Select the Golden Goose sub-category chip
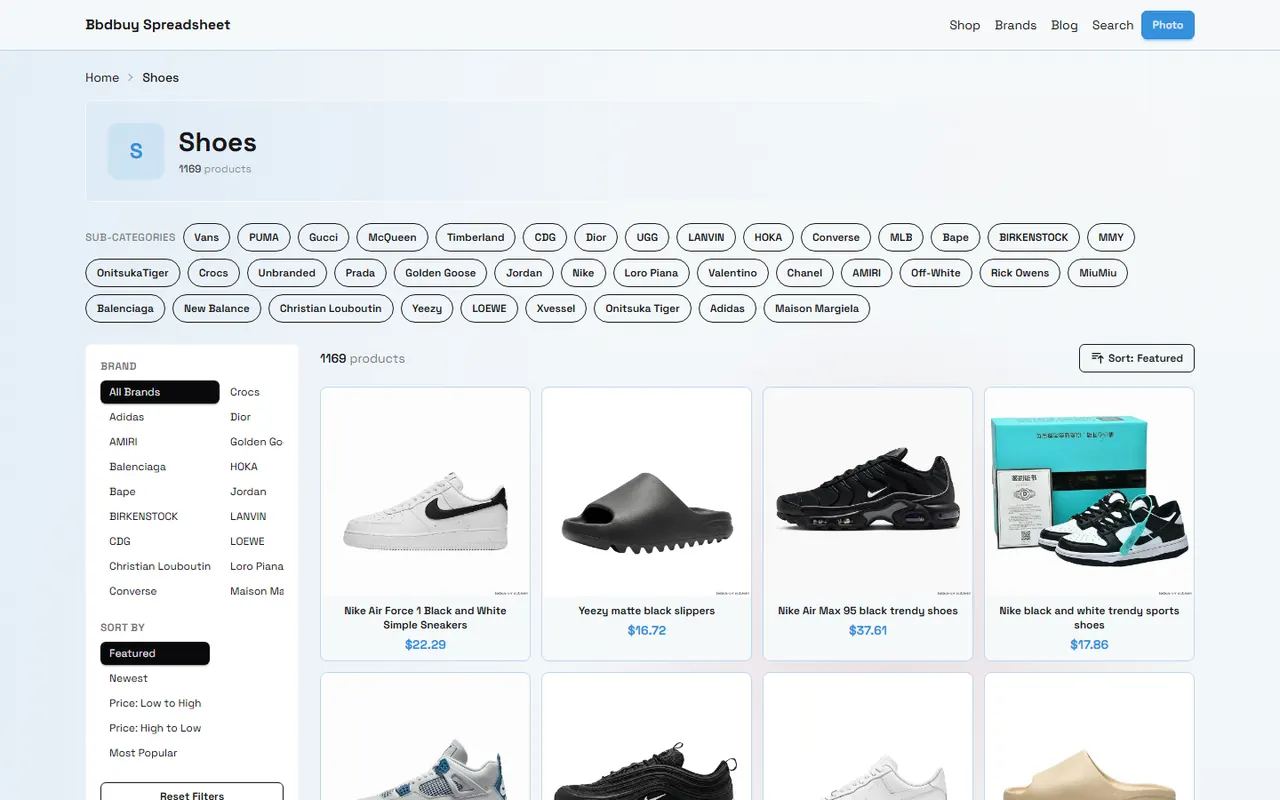1280x800 pixels. tap(441, 273)
